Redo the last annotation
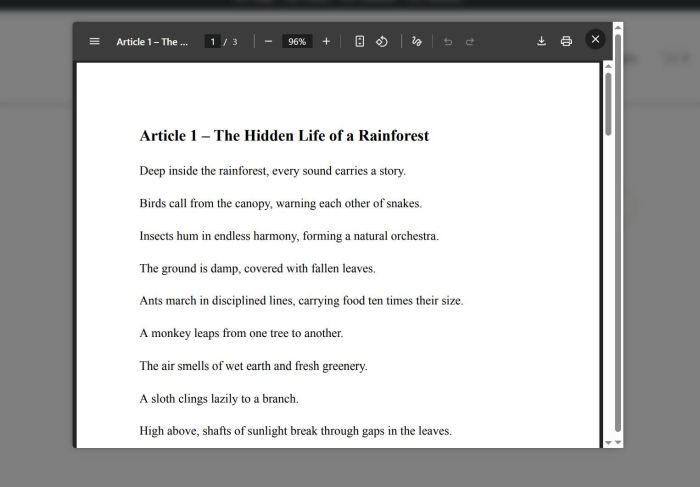 (470, 41)
